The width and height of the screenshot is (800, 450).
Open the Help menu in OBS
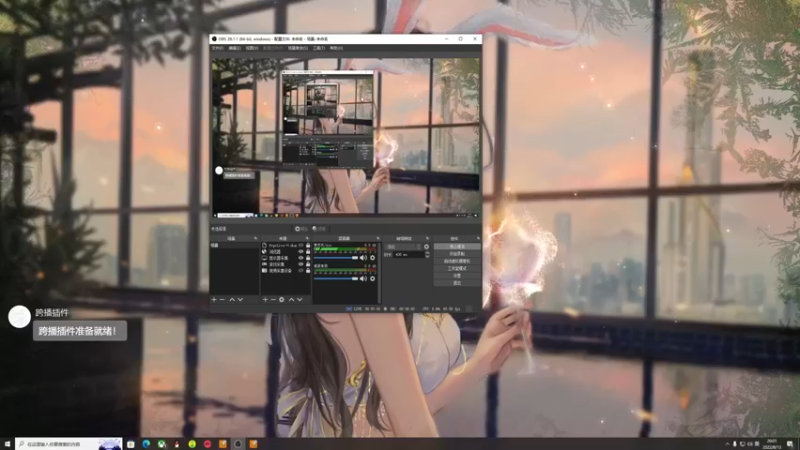336,48
